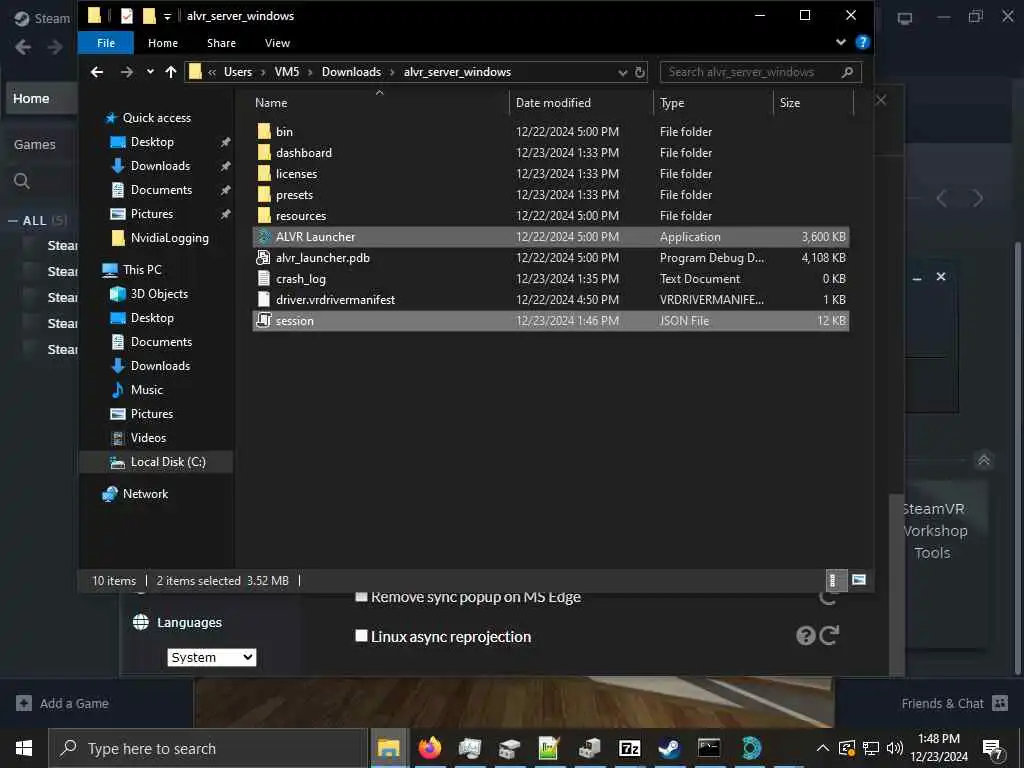This screenshot has height=768, width=1024.
Task: Open volume control in system tray
Action: [895, 748]
